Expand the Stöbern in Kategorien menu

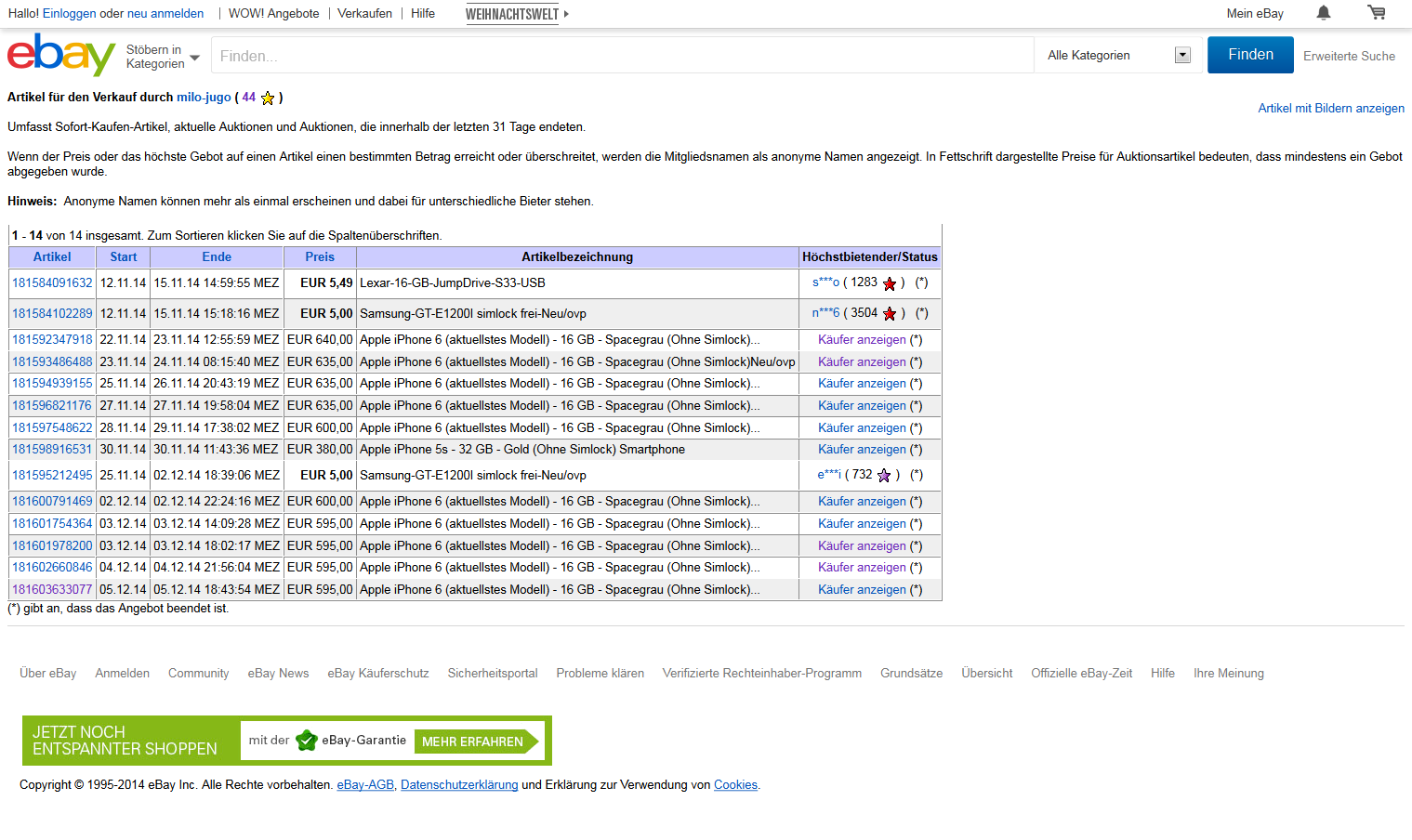[163, 57]
